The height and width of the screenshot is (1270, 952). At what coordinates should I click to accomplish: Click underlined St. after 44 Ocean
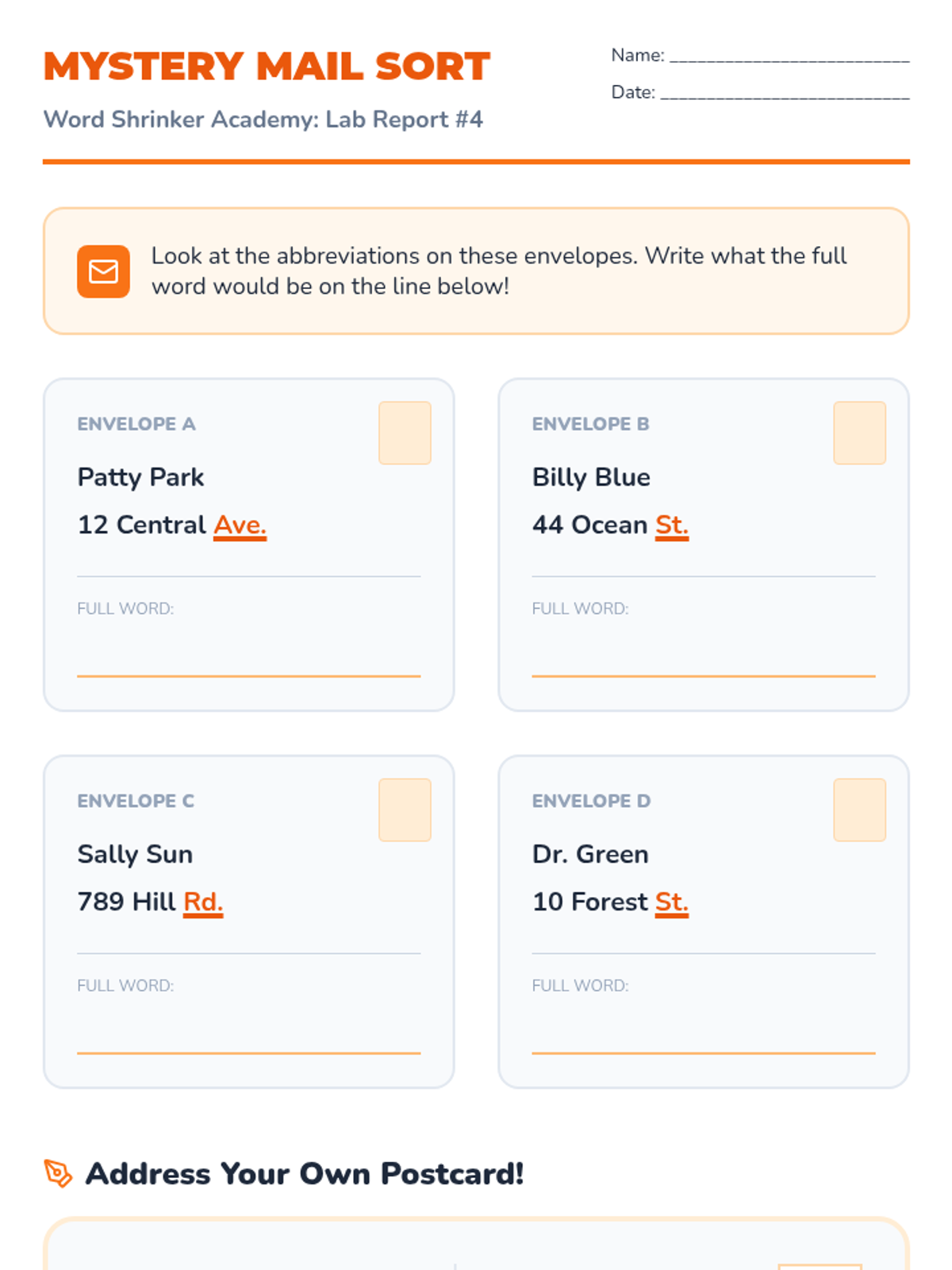(671, 525)
